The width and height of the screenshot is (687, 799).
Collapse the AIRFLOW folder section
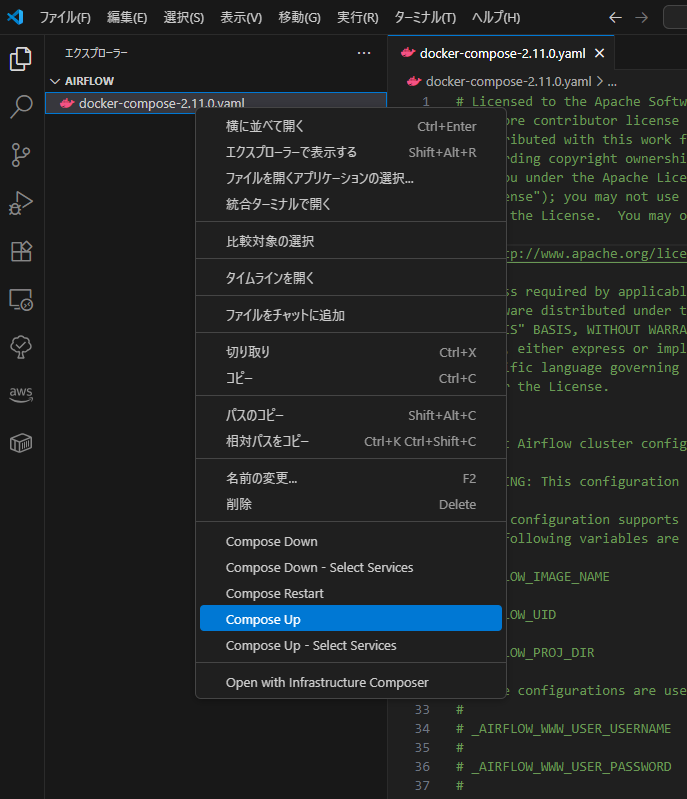tap(55, 81)
